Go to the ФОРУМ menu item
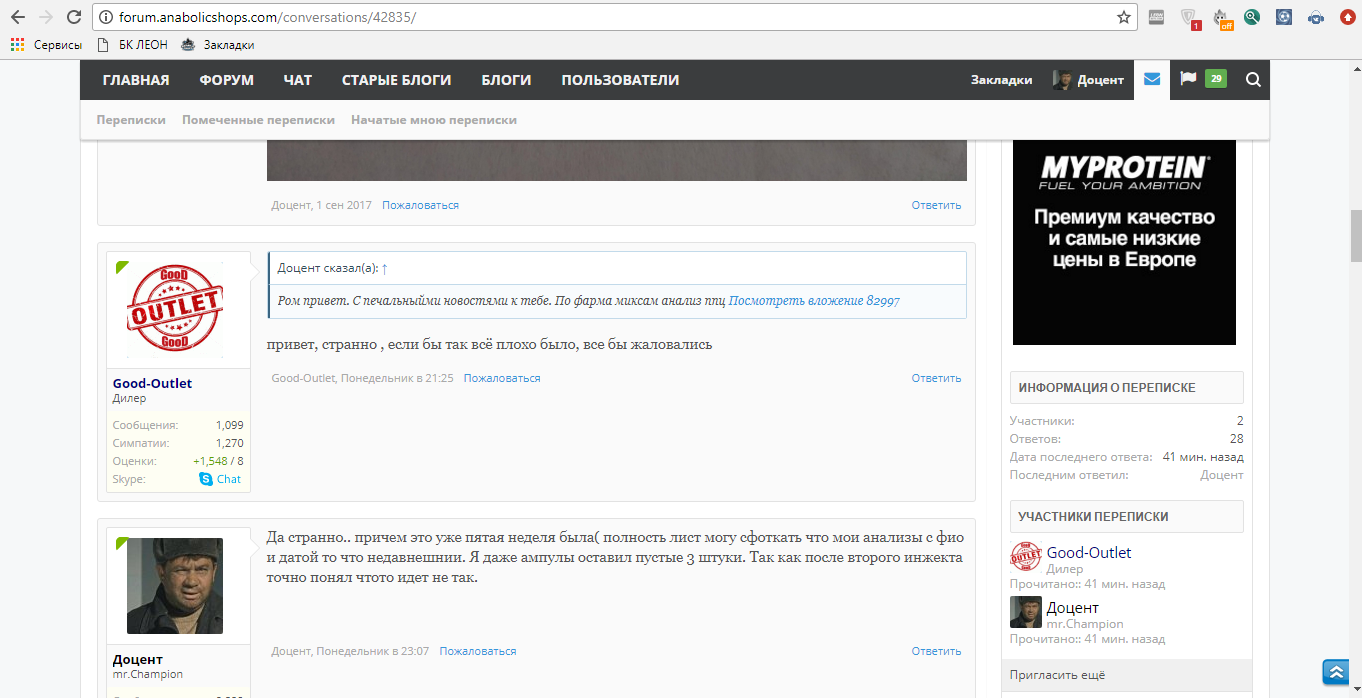The height and width of the screenshot is (698, 1362). click(x=226, y=80)
